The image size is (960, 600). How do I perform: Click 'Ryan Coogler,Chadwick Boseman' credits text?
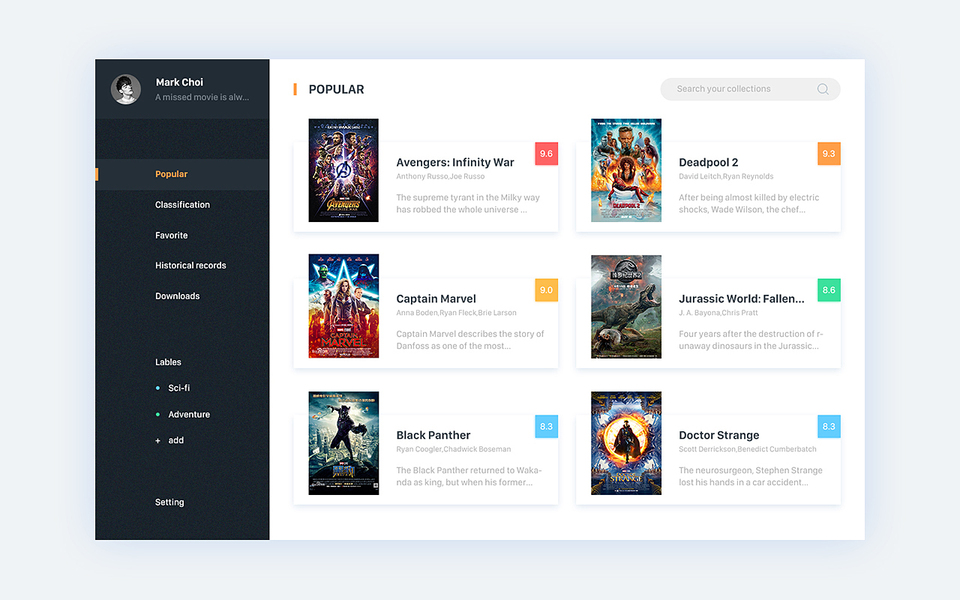tap(453, 450)
